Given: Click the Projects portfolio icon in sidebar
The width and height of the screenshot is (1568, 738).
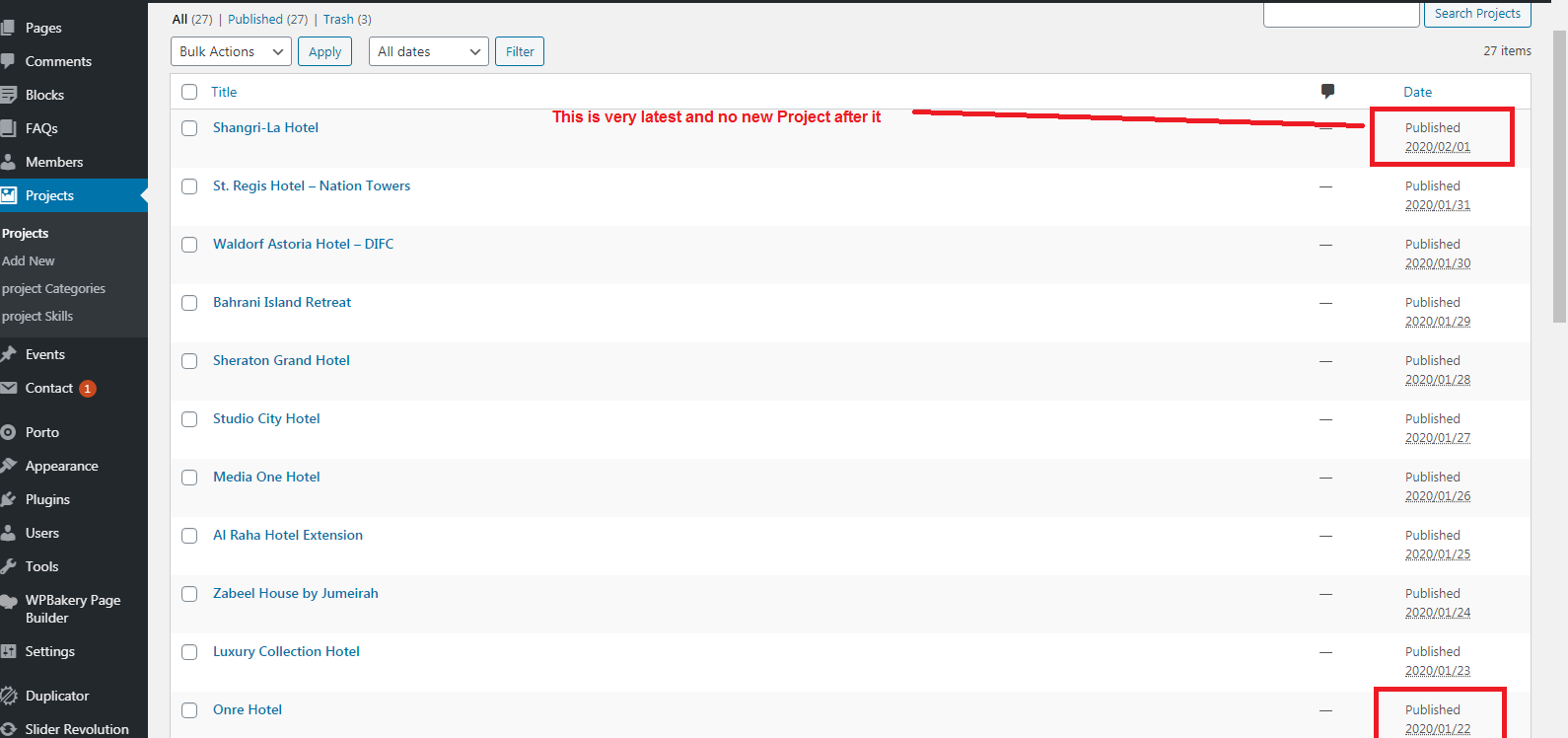Looking at the screenshot, I should point(9,195).
